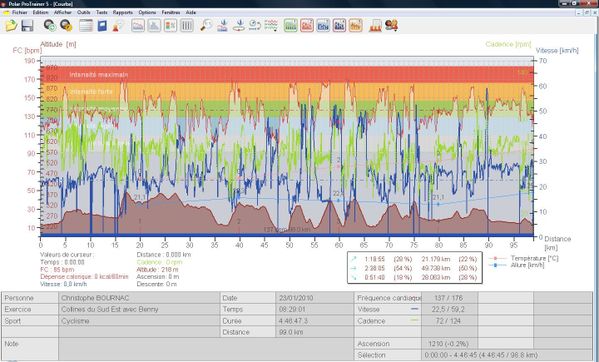The height and width of the screenshot is (362, 599).
Task: Click the empty Note text area
Action: pos(206,349)
